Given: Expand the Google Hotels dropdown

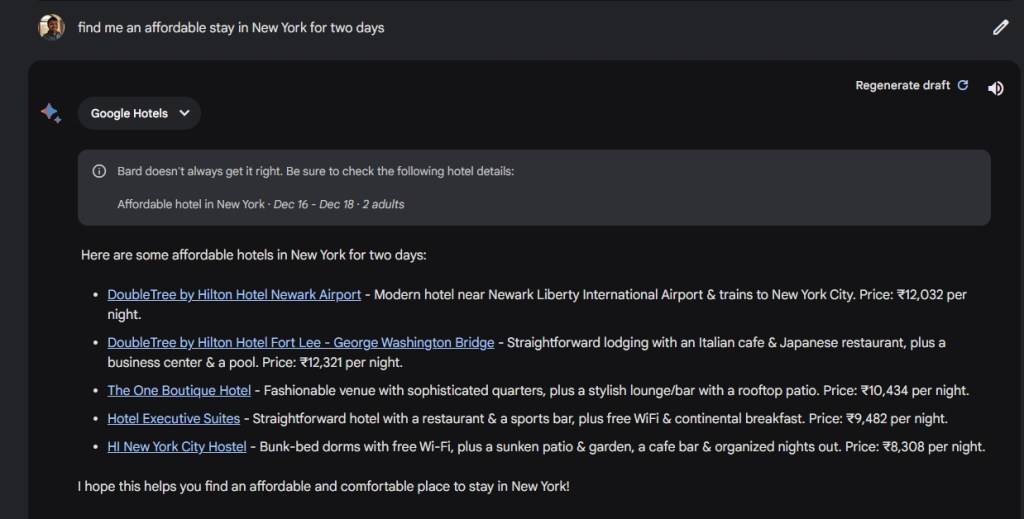Looking at the screenshot, I should click(138, 113).
